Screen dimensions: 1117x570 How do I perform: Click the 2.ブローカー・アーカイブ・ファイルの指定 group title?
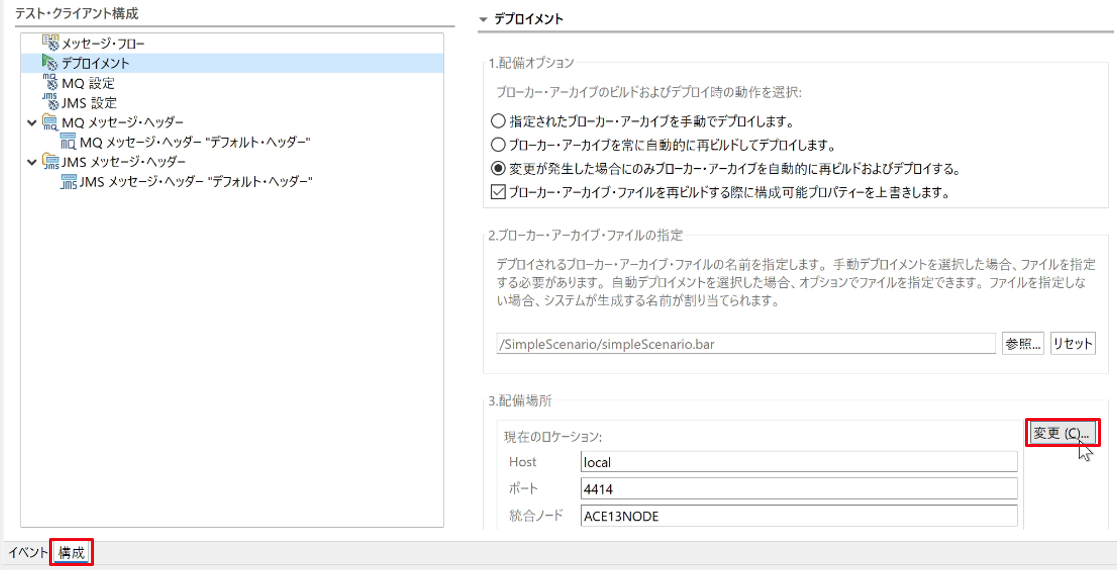click(586, 235)
